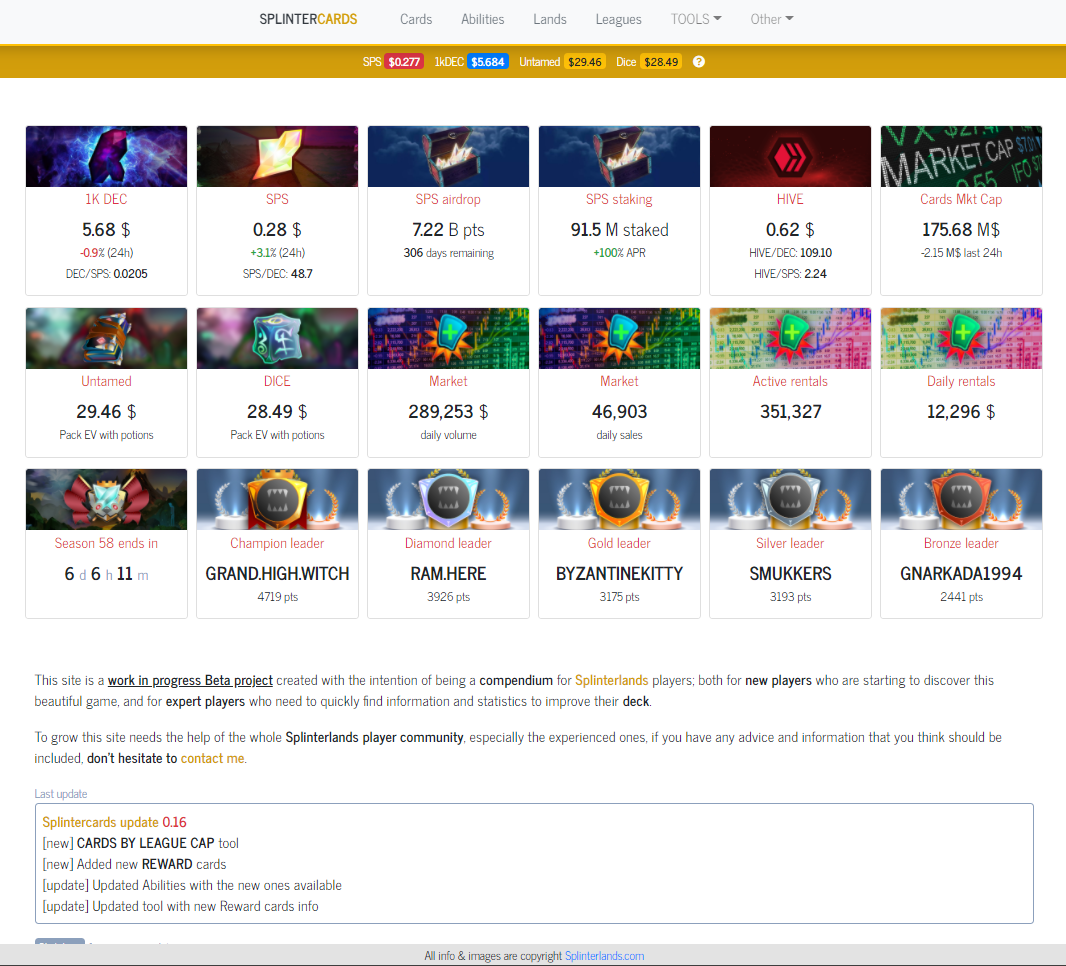Follow the Splinterlands link in the intro paragraph
1066x966 pixels.
(612, 680)
